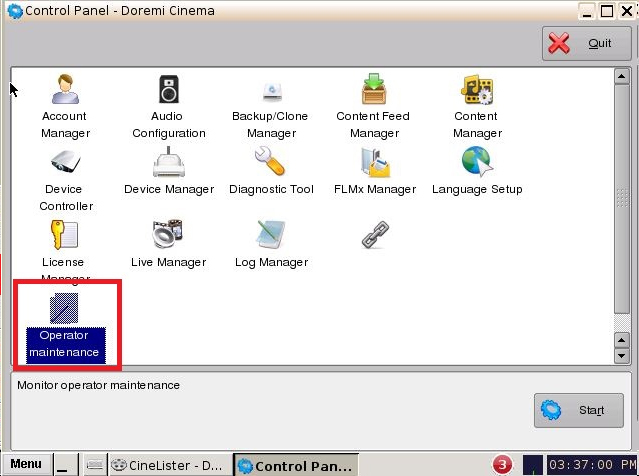Viewport: 639px width, 476px height.
Task: Click the system monitor tray graph
Action: coord(533,465)
